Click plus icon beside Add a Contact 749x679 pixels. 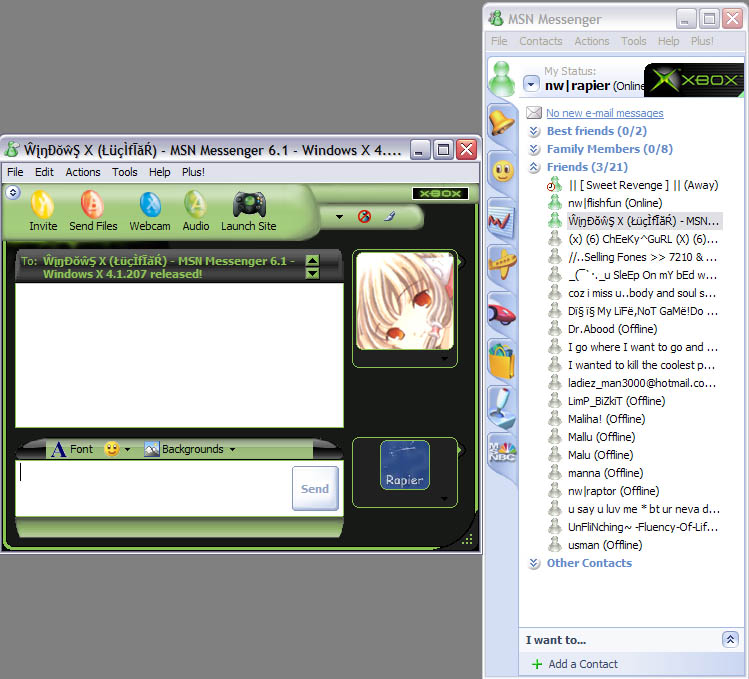(537, 664)
